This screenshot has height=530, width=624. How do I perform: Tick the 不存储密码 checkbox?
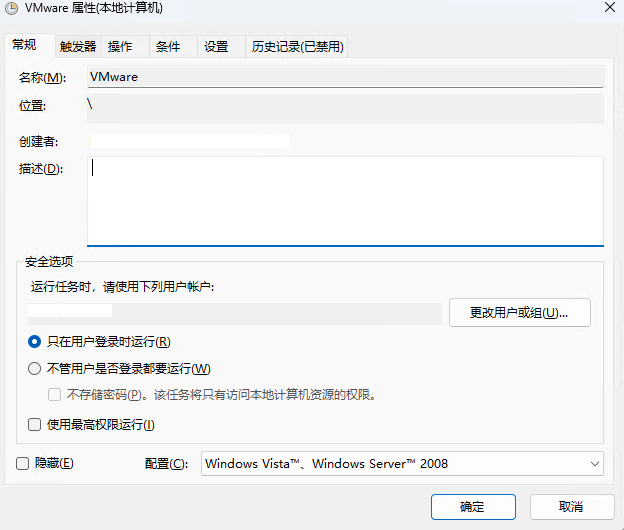coord(56,394)
